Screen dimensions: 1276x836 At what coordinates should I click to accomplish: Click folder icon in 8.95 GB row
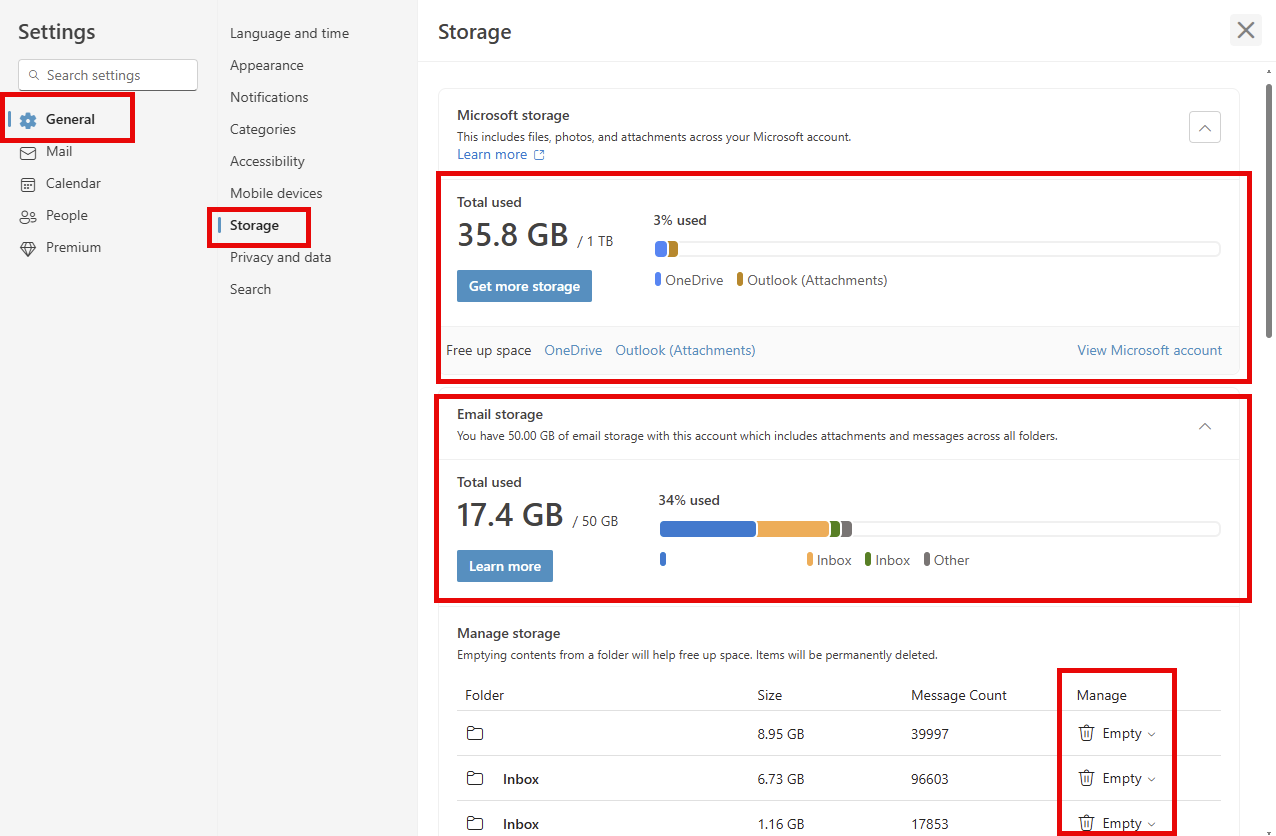[x=475, y=734]
